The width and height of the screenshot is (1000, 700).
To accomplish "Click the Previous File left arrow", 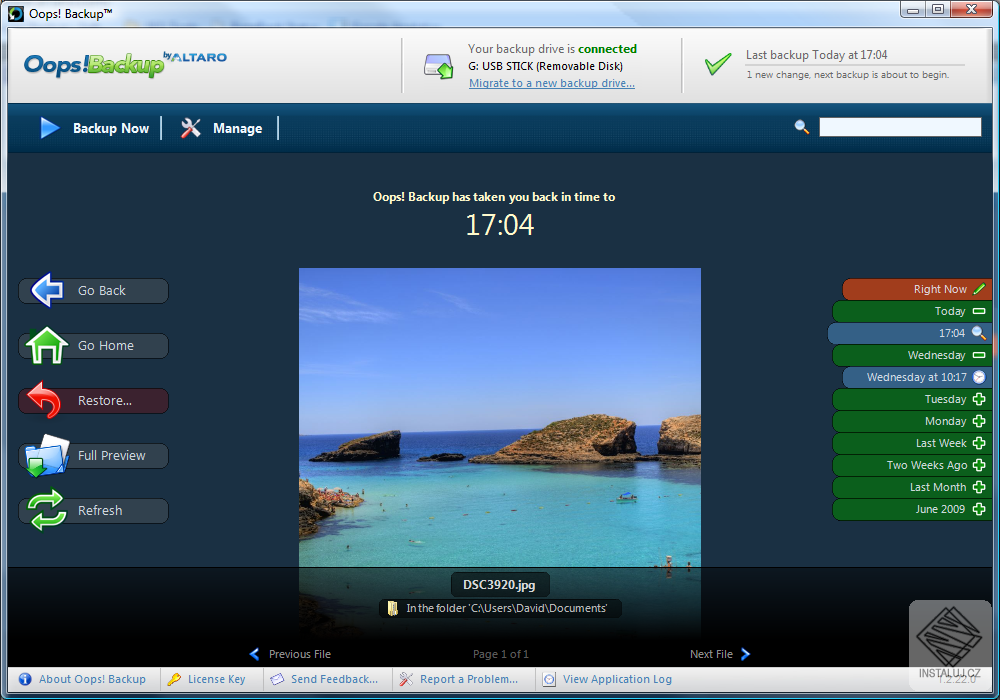I will pyautogui.click(x=254, y=654).
